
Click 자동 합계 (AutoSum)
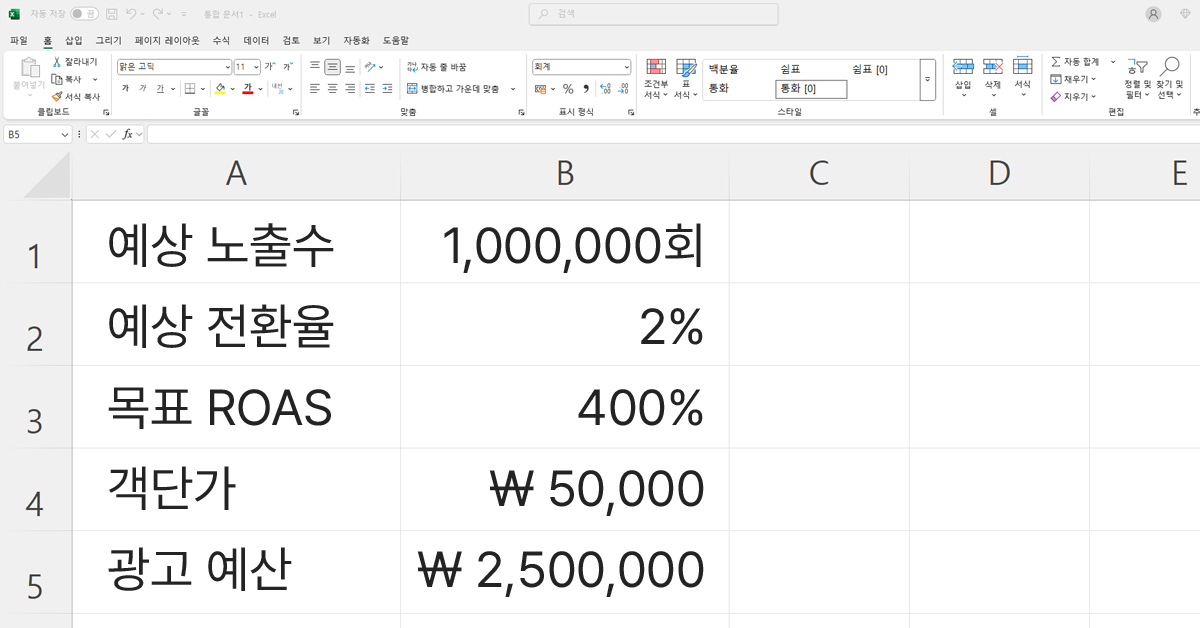(1075, 62)
